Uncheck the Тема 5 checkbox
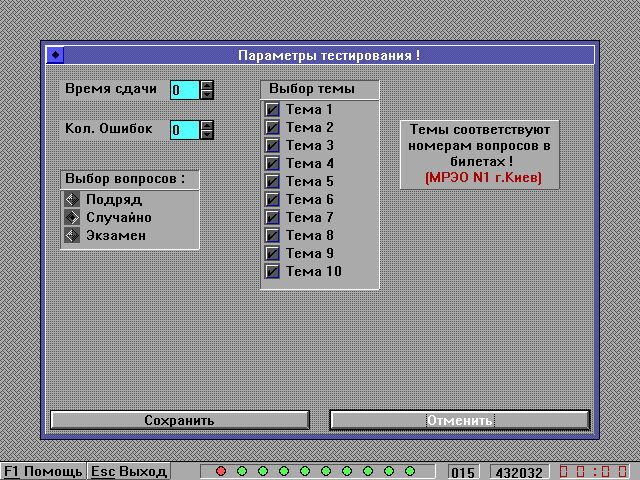640x480 pixels. pos(272,181)
